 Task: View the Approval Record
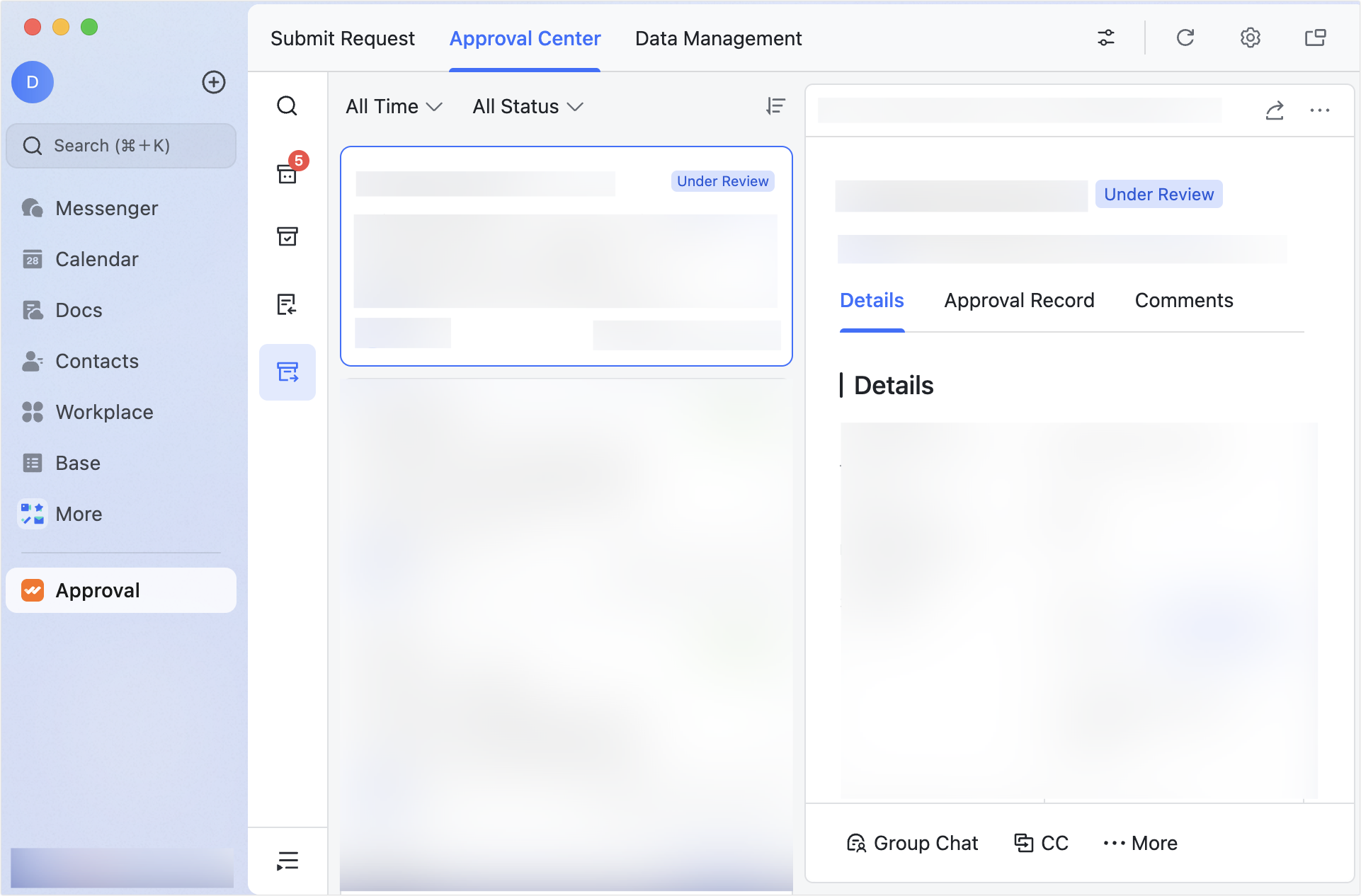tap(1019, 300)
